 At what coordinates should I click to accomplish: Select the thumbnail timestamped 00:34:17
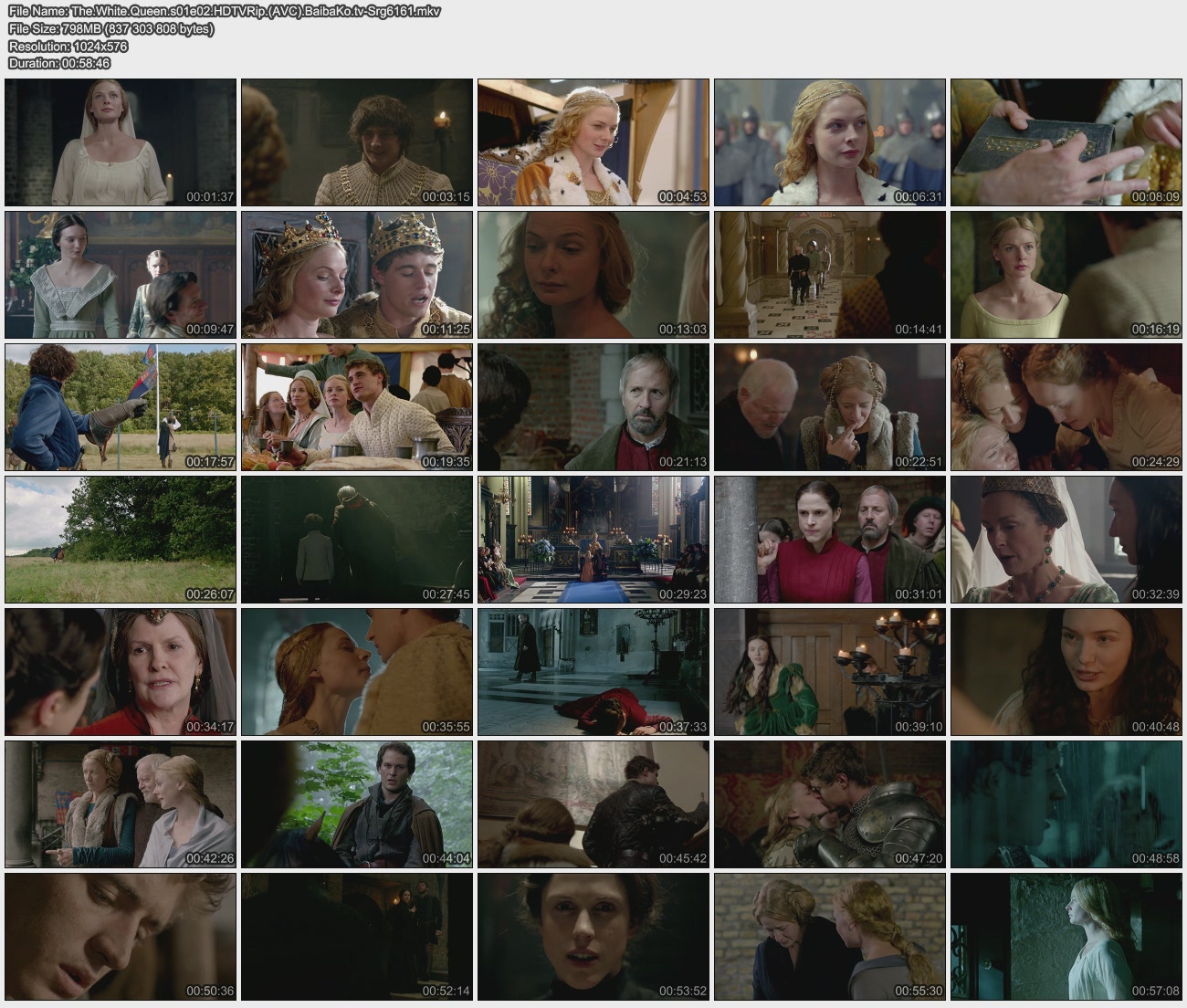[x=121, y=672]
